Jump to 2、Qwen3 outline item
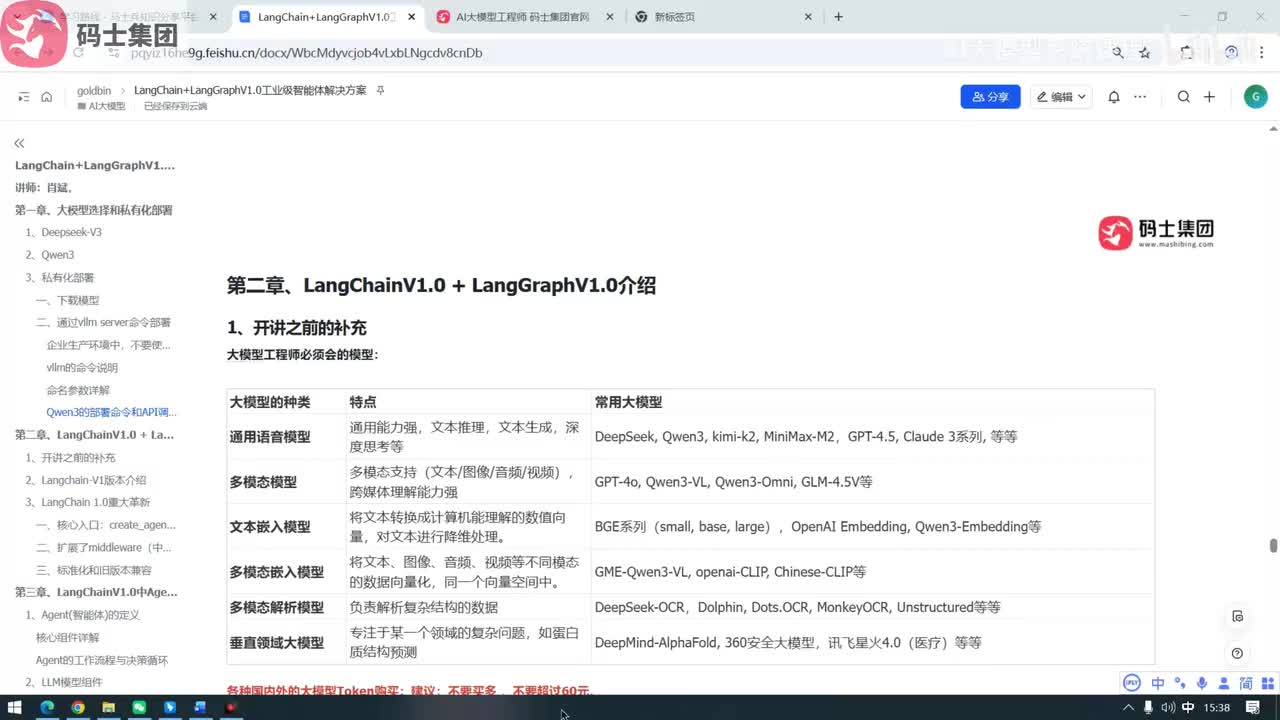Image resolution: width=1280 pixels, height=720 pixels. (x=50, y=255)
